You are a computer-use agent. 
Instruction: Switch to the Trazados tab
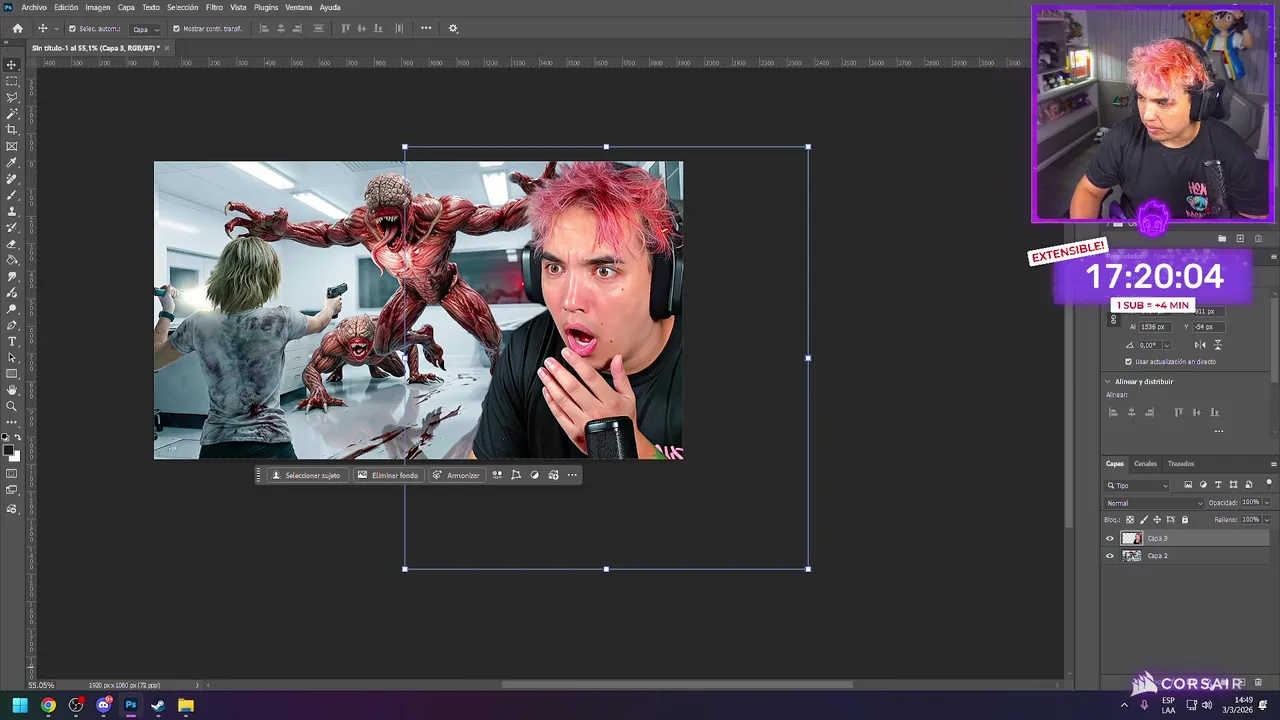pos(1181,464)
